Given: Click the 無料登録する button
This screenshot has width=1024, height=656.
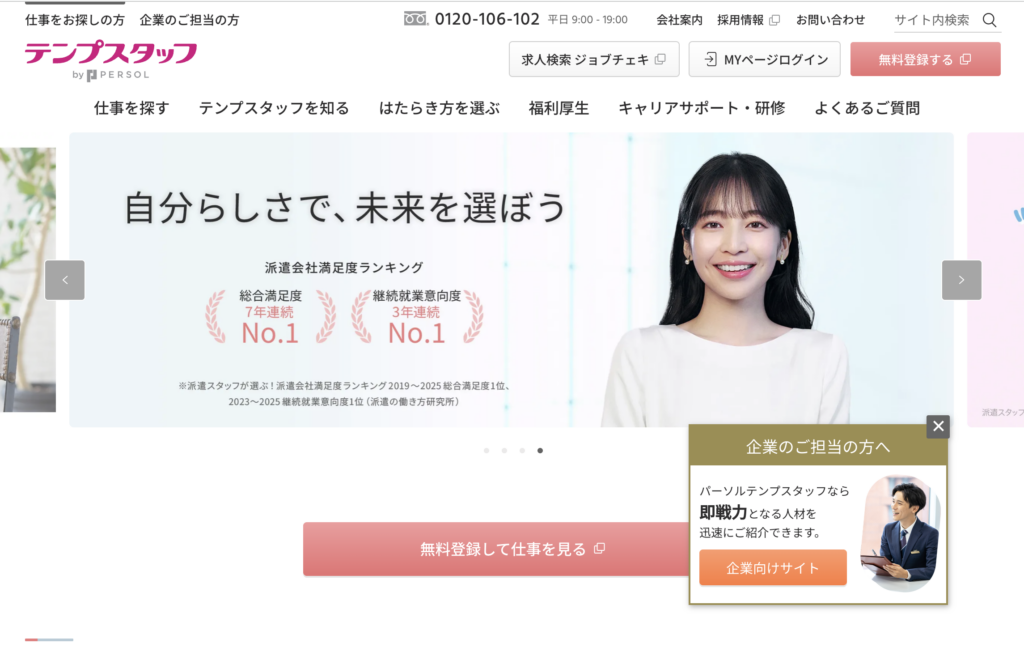Looking at the screenshot, I should click(x=925, y=59).
